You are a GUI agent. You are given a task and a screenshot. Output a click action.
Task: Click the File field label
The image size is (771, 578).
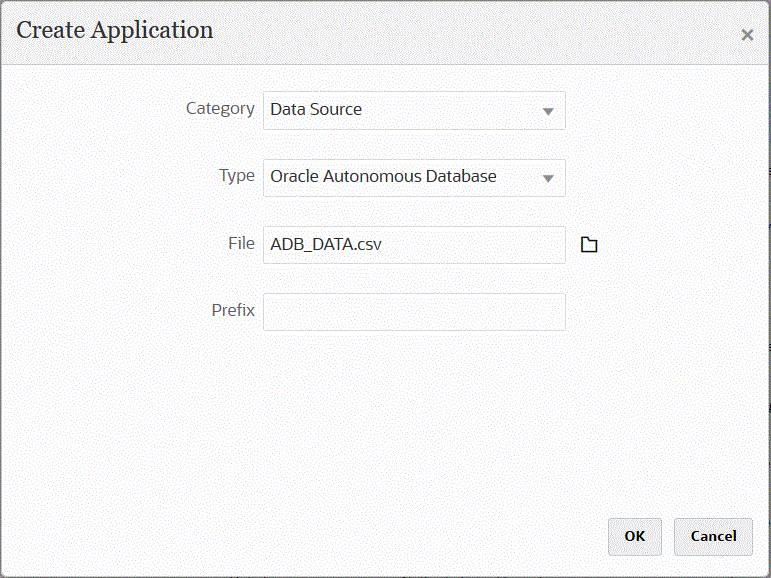click(240, 242)
